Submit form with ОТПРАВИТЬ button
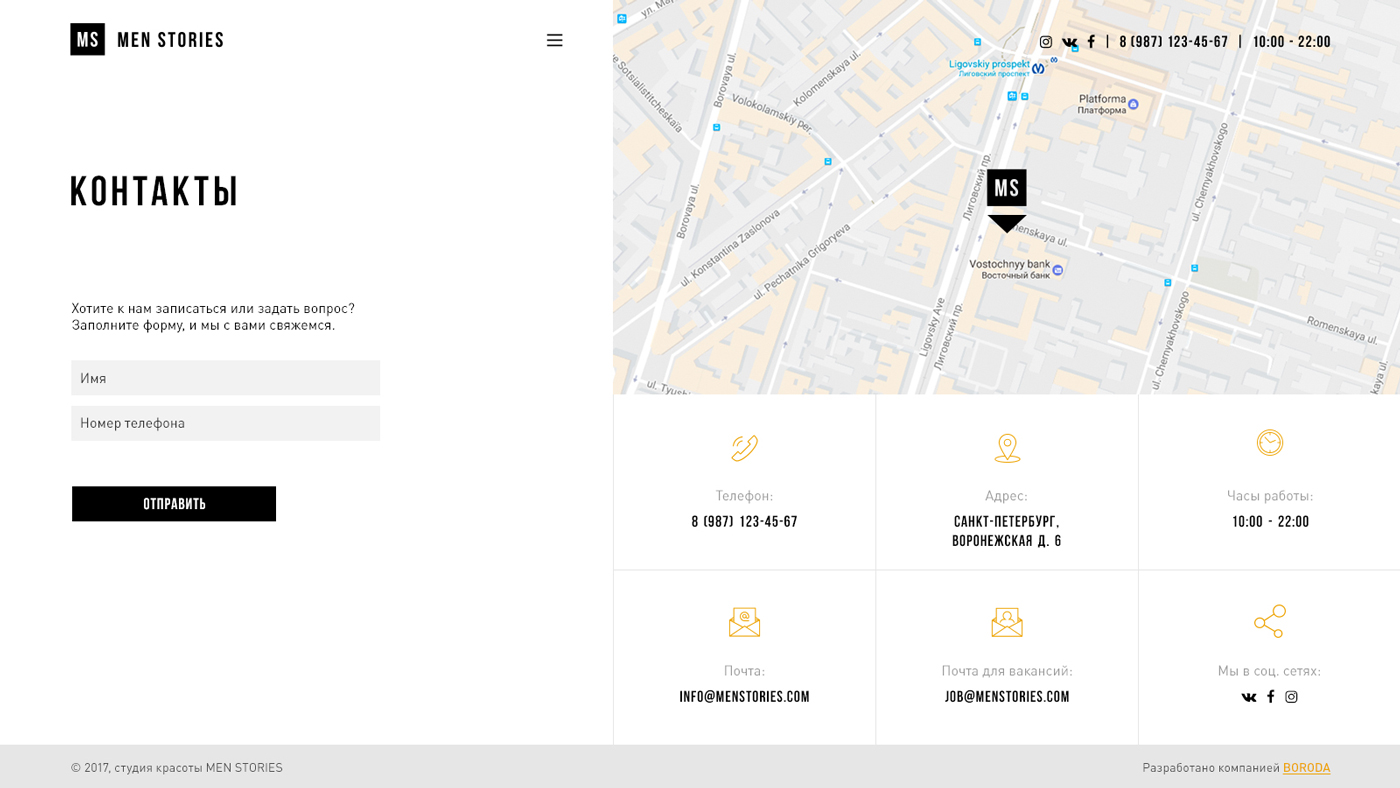The image size is (1400, 788). (174, 504)
